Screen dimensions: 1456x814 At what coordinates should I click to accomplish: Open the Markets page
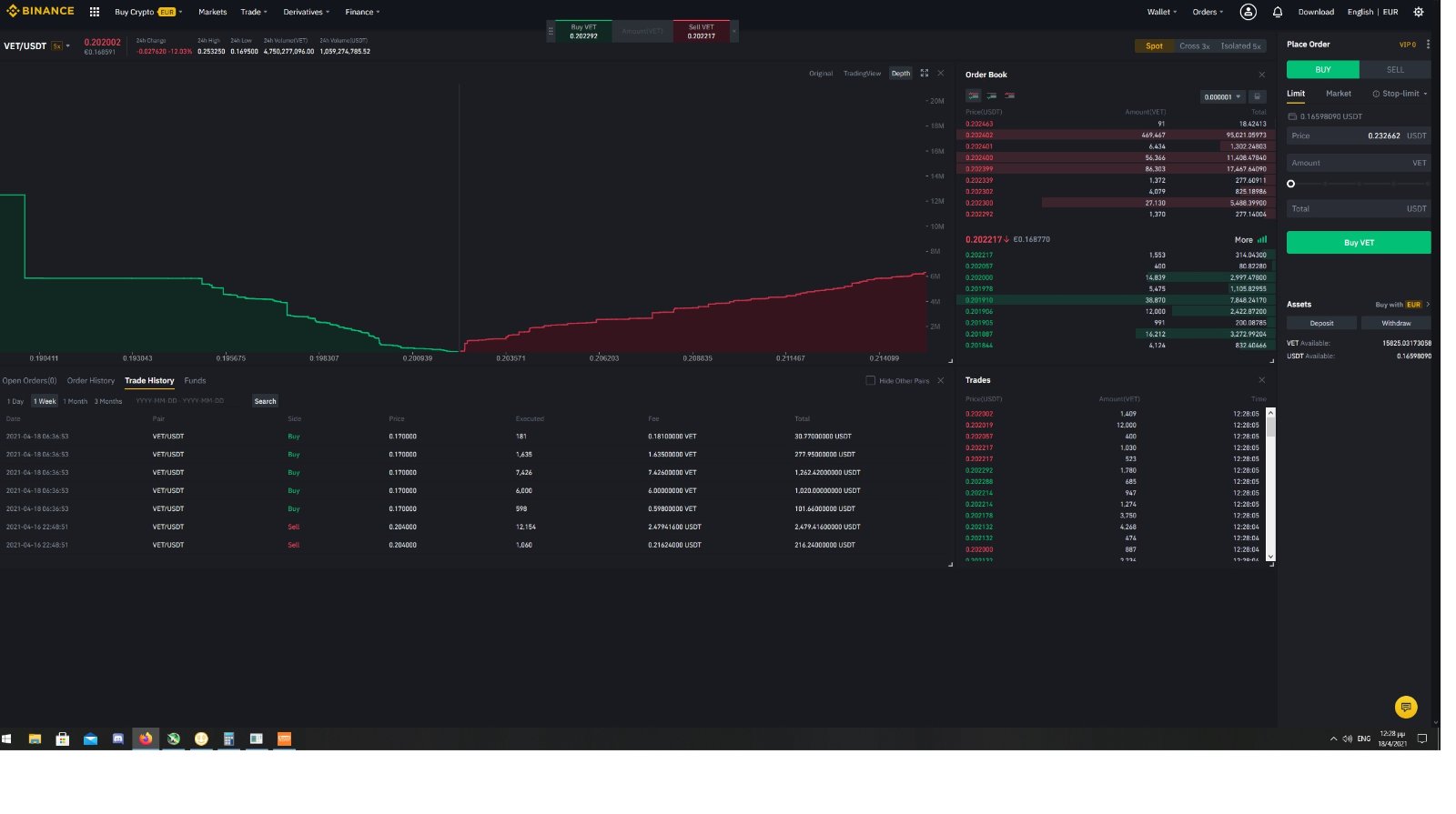[x=213, y=12]
